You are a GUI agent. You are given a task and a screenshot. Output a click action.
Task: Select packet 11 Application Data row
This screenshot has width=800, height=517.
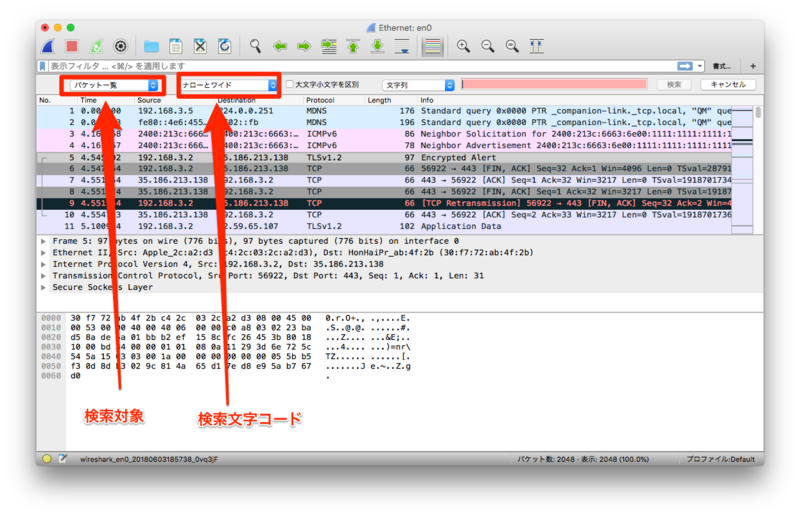click(384, 226)
